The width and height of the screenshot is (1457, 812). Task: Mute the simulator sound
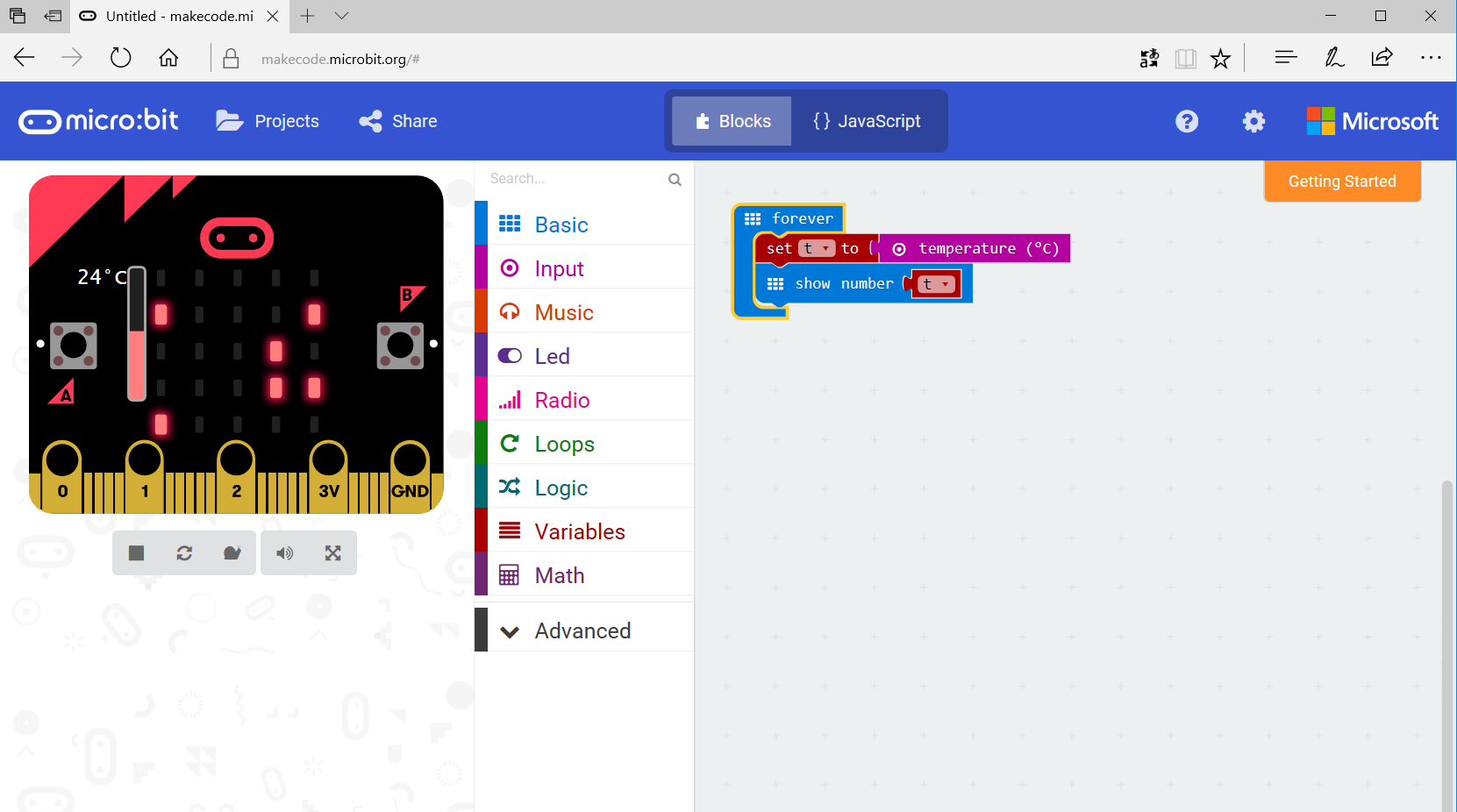pyautogui.click(x=284, y=552)
